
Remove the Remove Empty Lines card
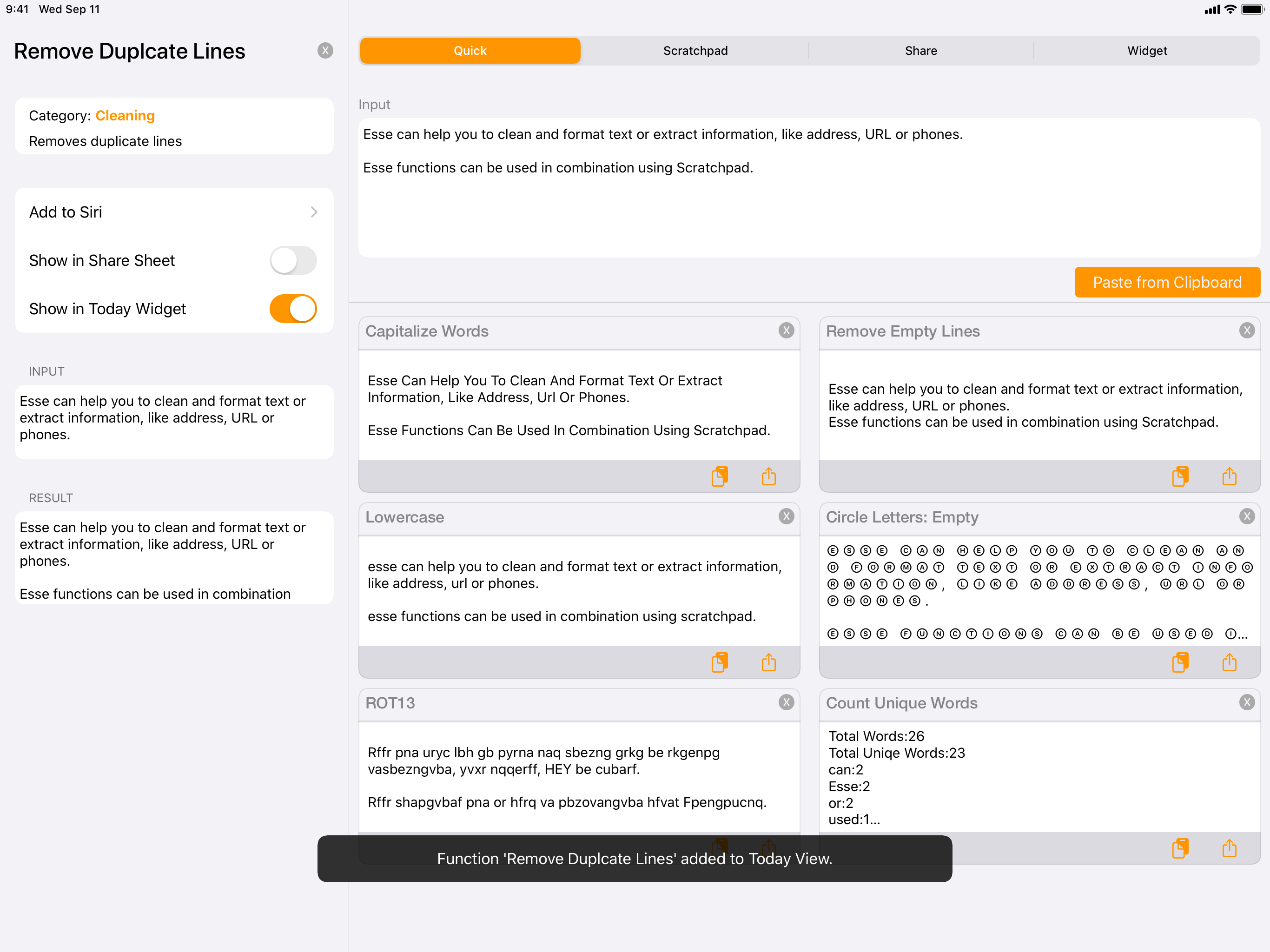click(1246, 330)
